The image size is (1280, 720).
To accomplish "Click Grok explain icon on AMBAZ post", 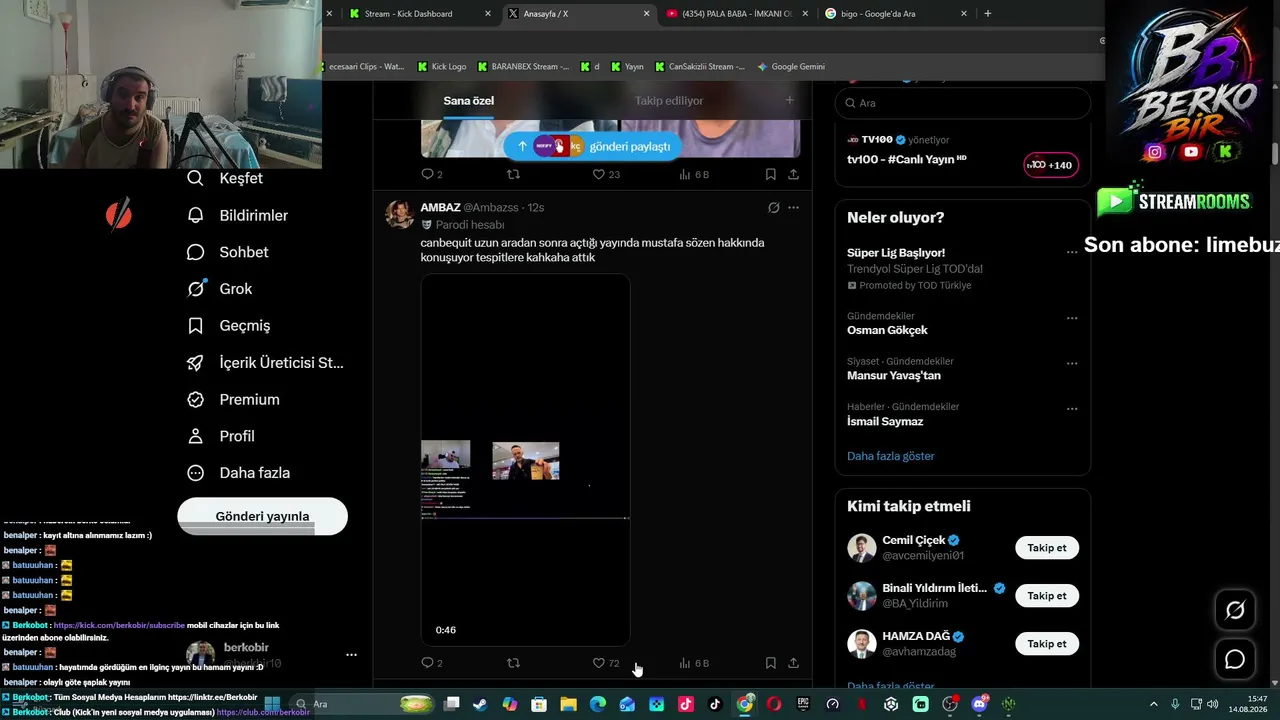I will click(x=773, y=208).
